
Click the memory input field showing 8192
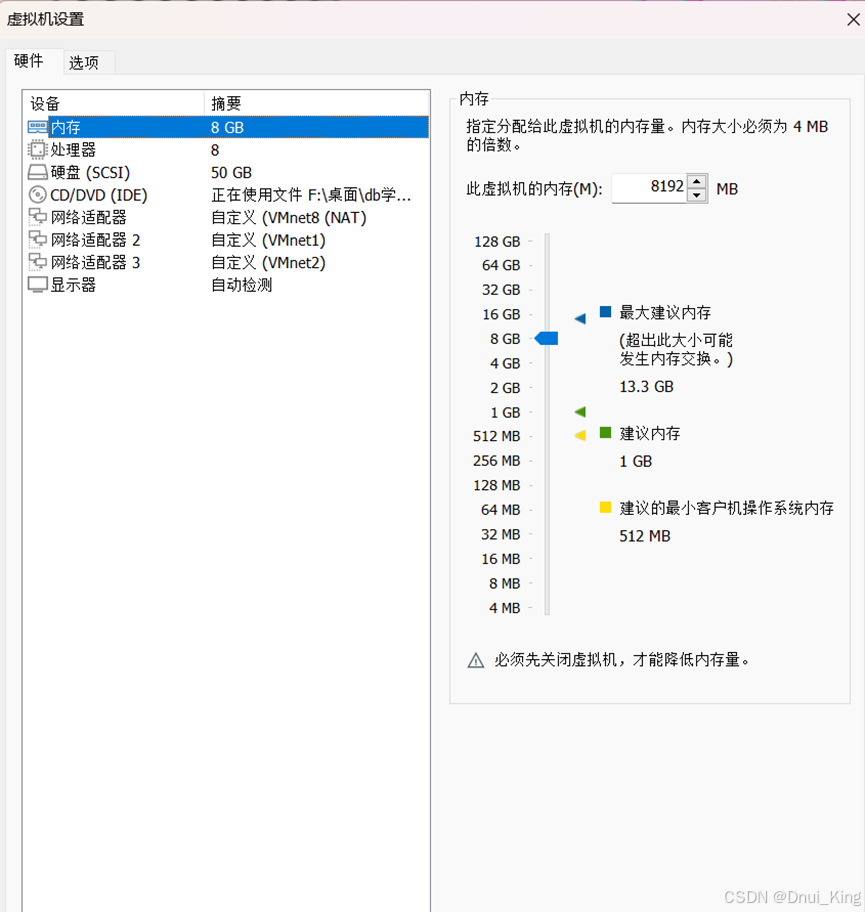(x=649, y=188)
